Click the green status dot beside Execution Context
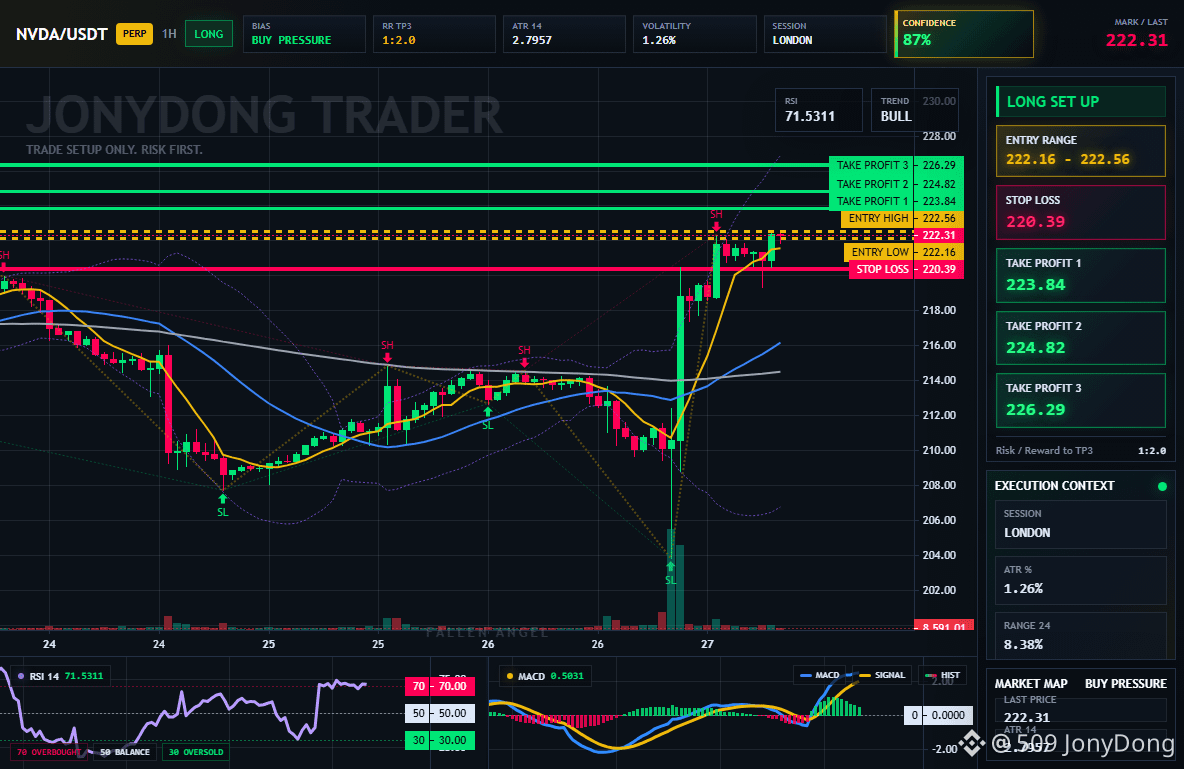Viewport: 1184px width, 769px height. pyautogui.click(x=1162, y=486)
